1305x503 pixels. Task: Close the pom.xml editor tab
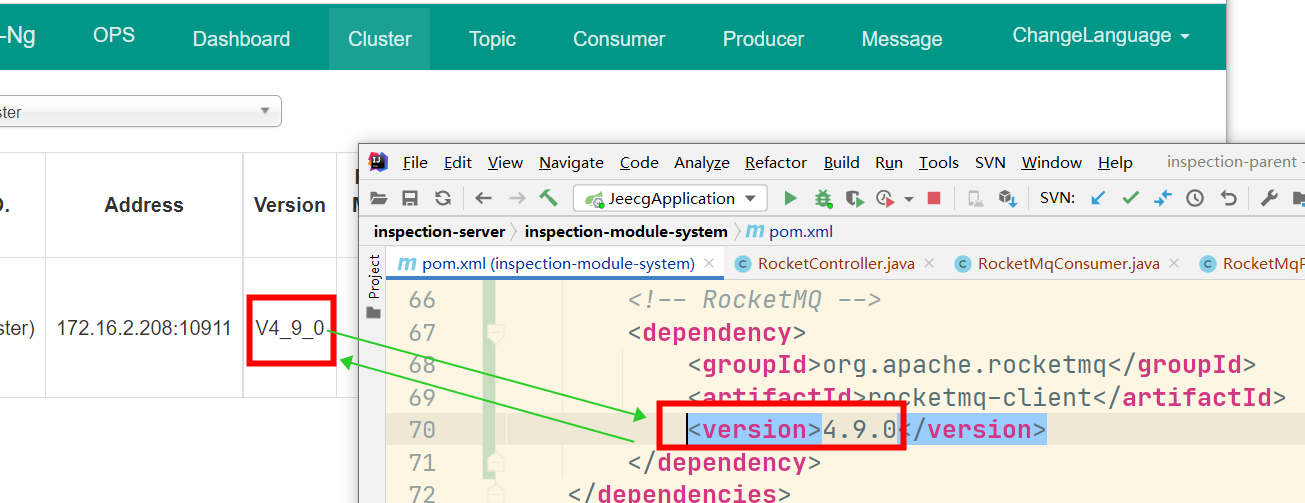pyautogui.click(x=709, y=264)
